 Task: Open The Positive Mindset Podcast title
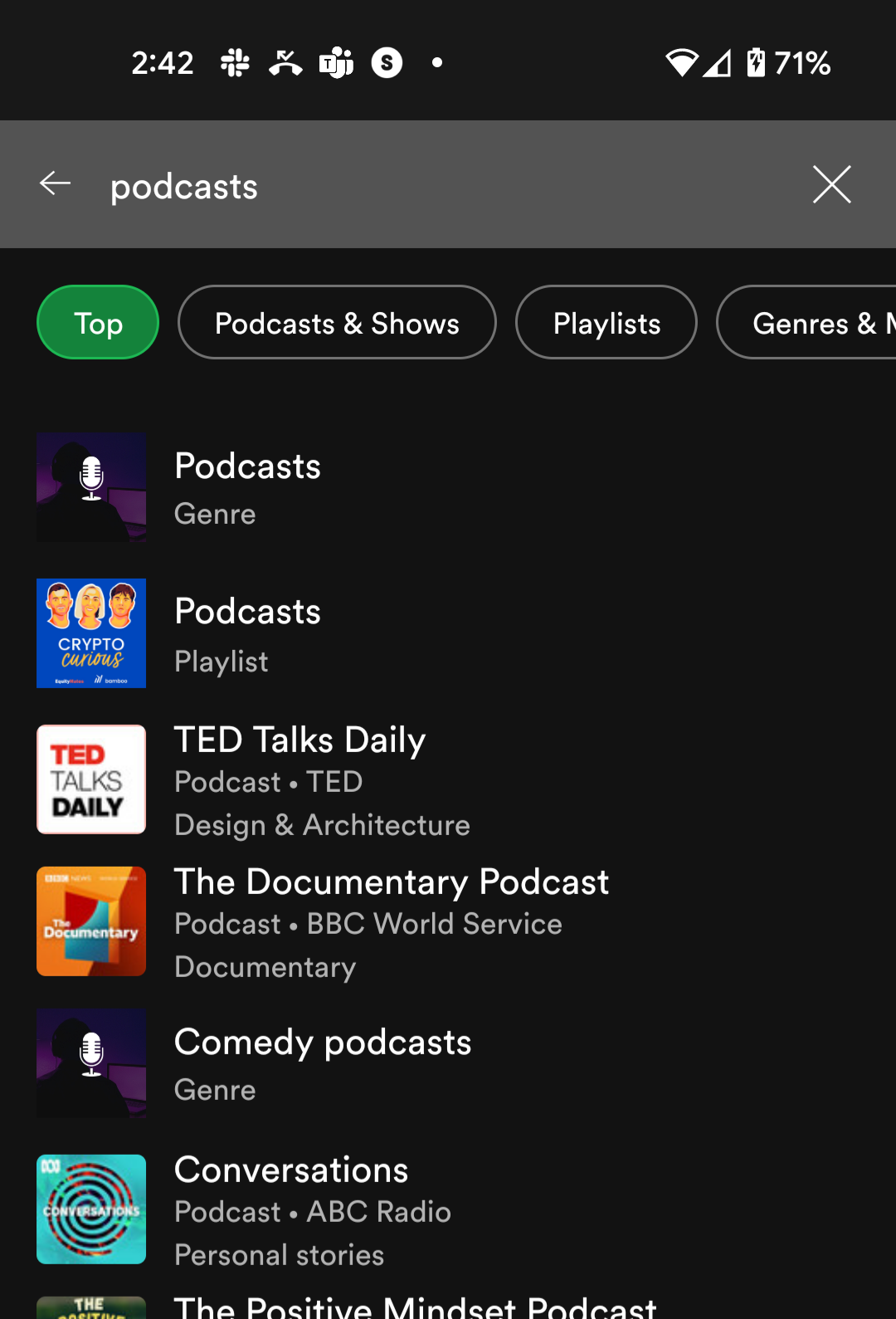[416, 1307]
